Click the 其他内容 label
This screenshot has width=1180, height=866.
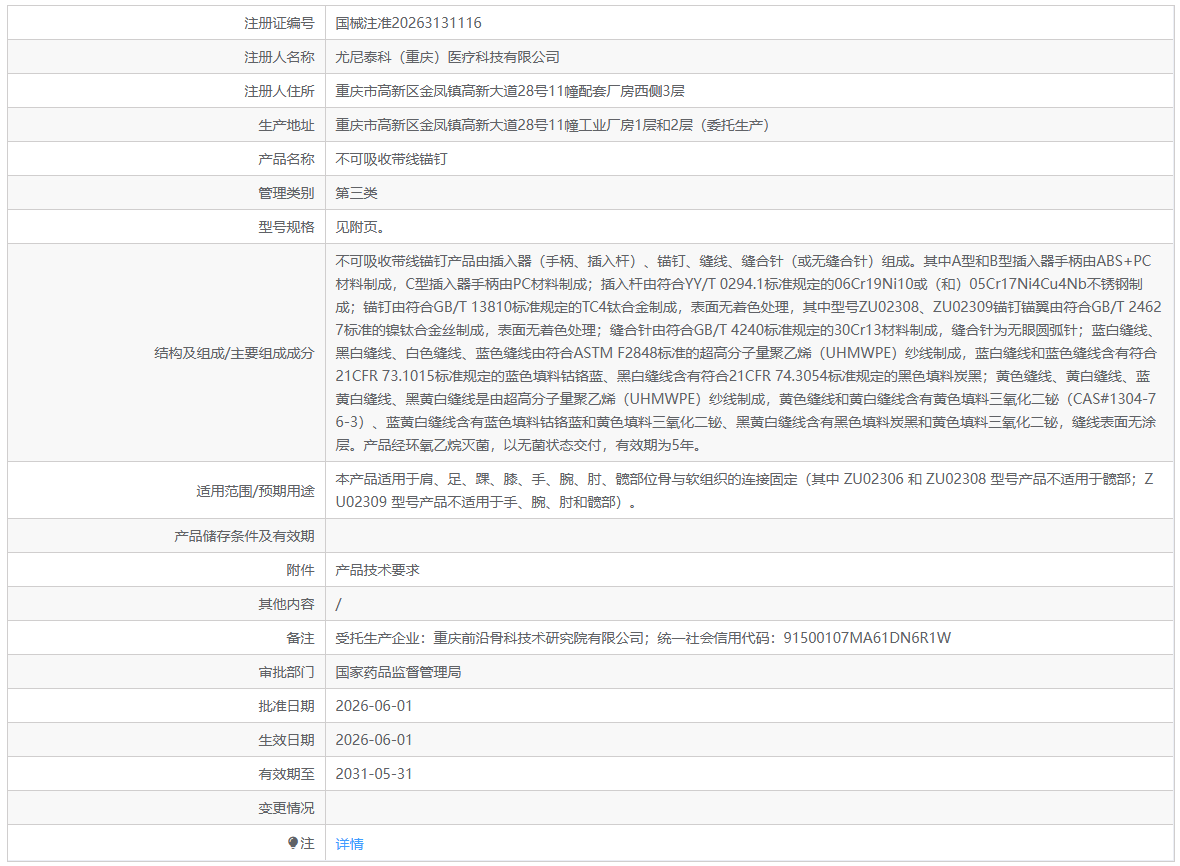coord(286,603)
